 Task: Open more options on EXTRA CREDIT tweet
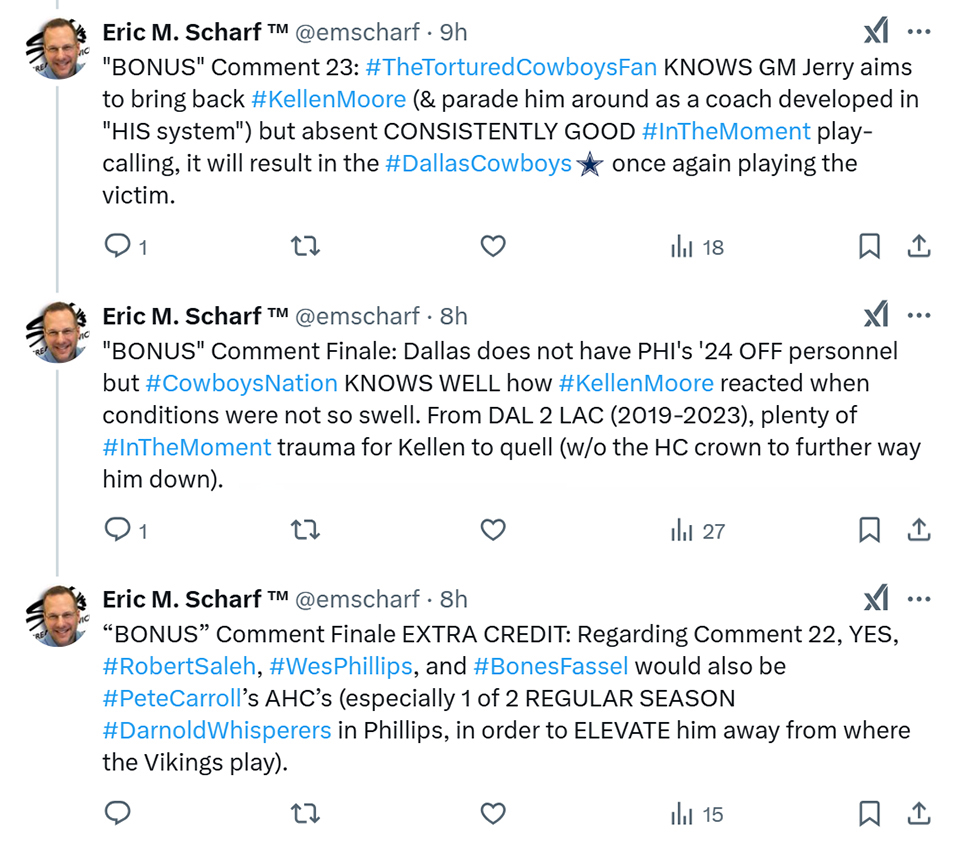click(918, 599)
